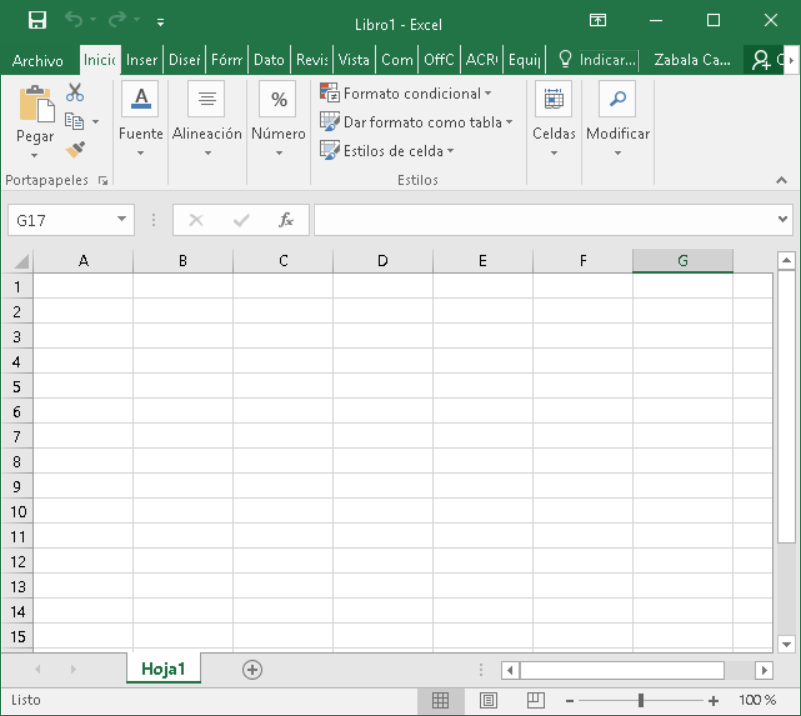The height and width of the screenshot is (716, 801).
Task: Open the Archivo menu tab
Action: pos(38,60)
